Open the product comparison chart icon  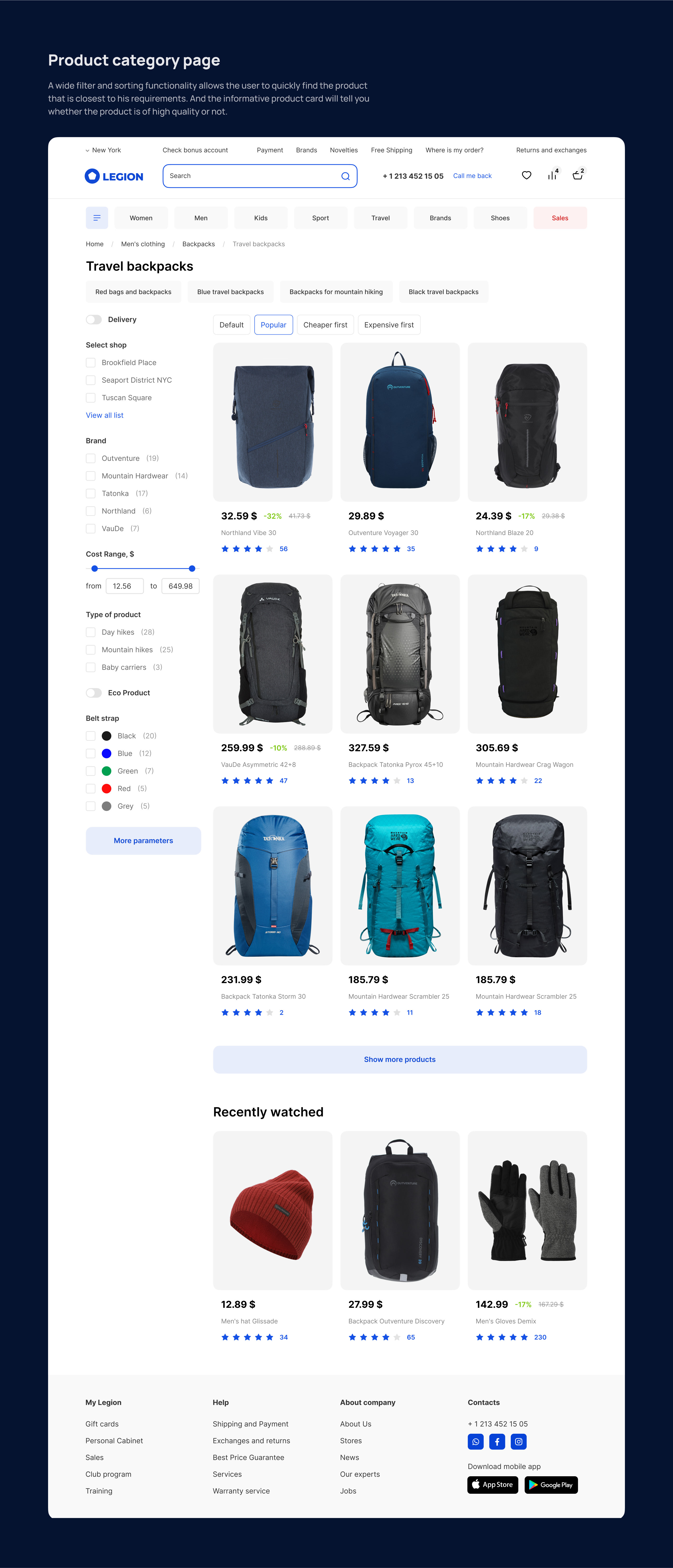coord(552,175)
